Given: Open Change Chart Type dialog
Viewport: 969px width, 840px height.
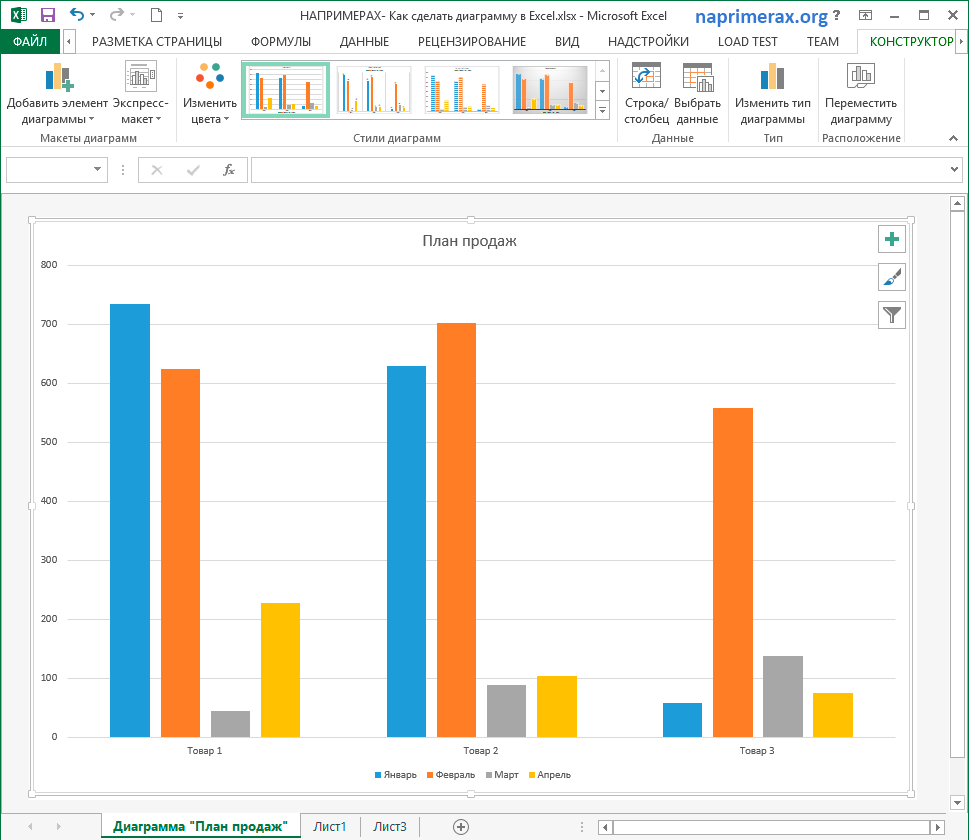Looking at the screenshot, I should click(x=772, y=78).
